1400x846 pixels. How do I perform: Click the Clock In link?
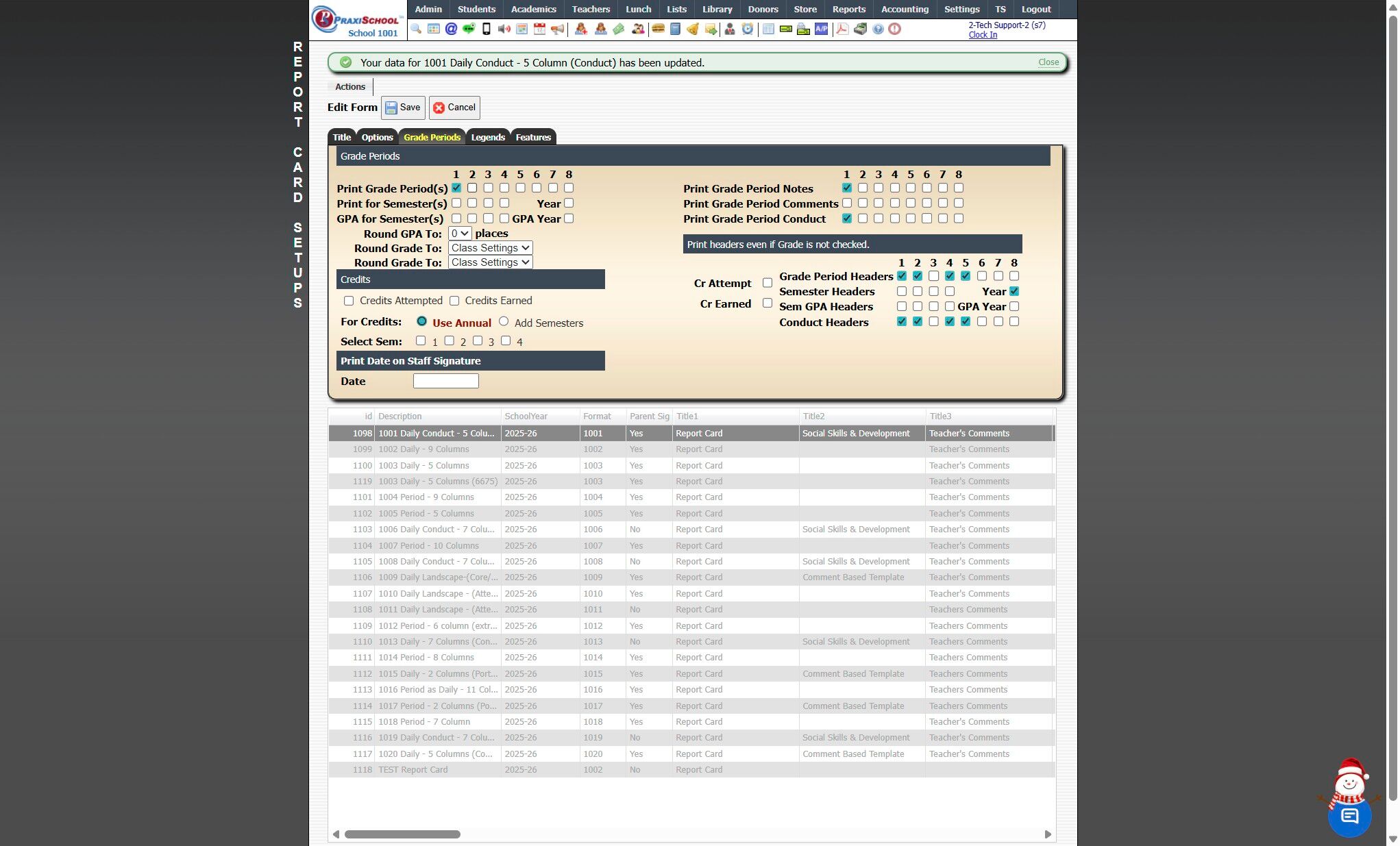[x=983, y=35]
